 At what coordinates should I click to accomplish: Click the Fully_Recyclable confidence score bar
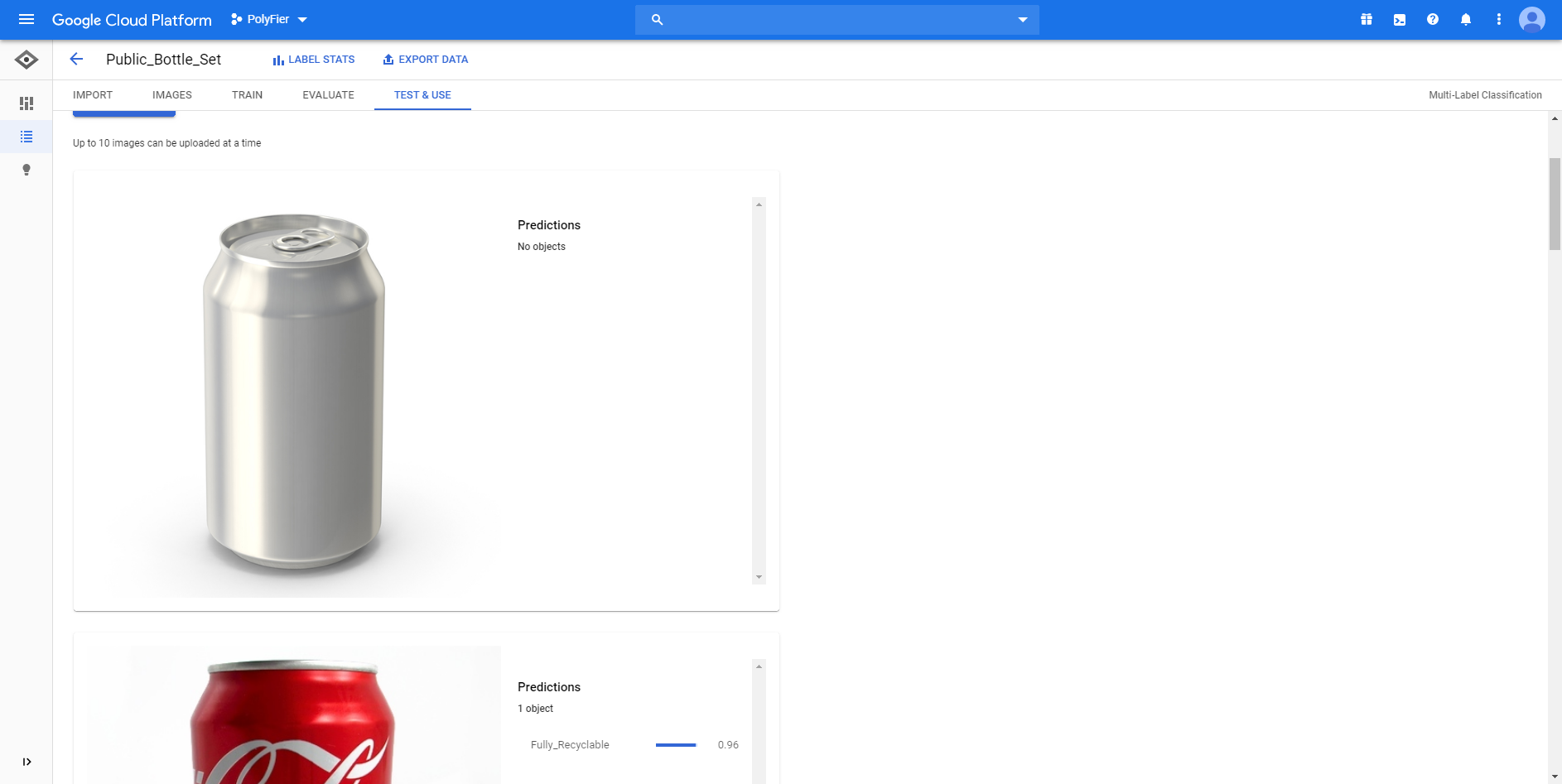click(676, 745)
